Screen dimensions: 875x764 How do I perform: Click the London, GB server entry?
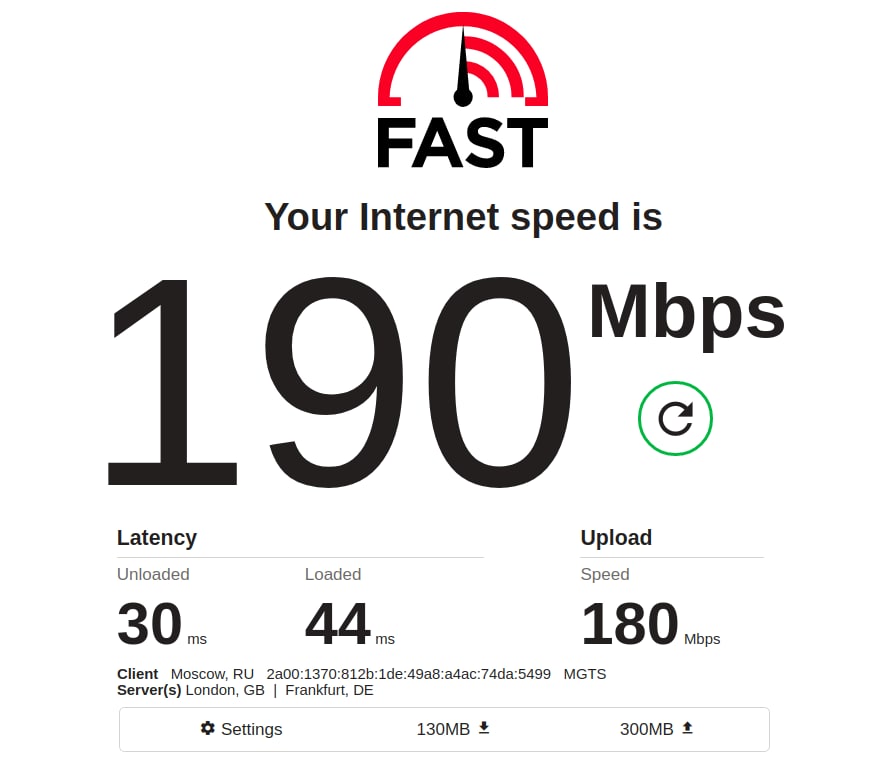point(225,690)
